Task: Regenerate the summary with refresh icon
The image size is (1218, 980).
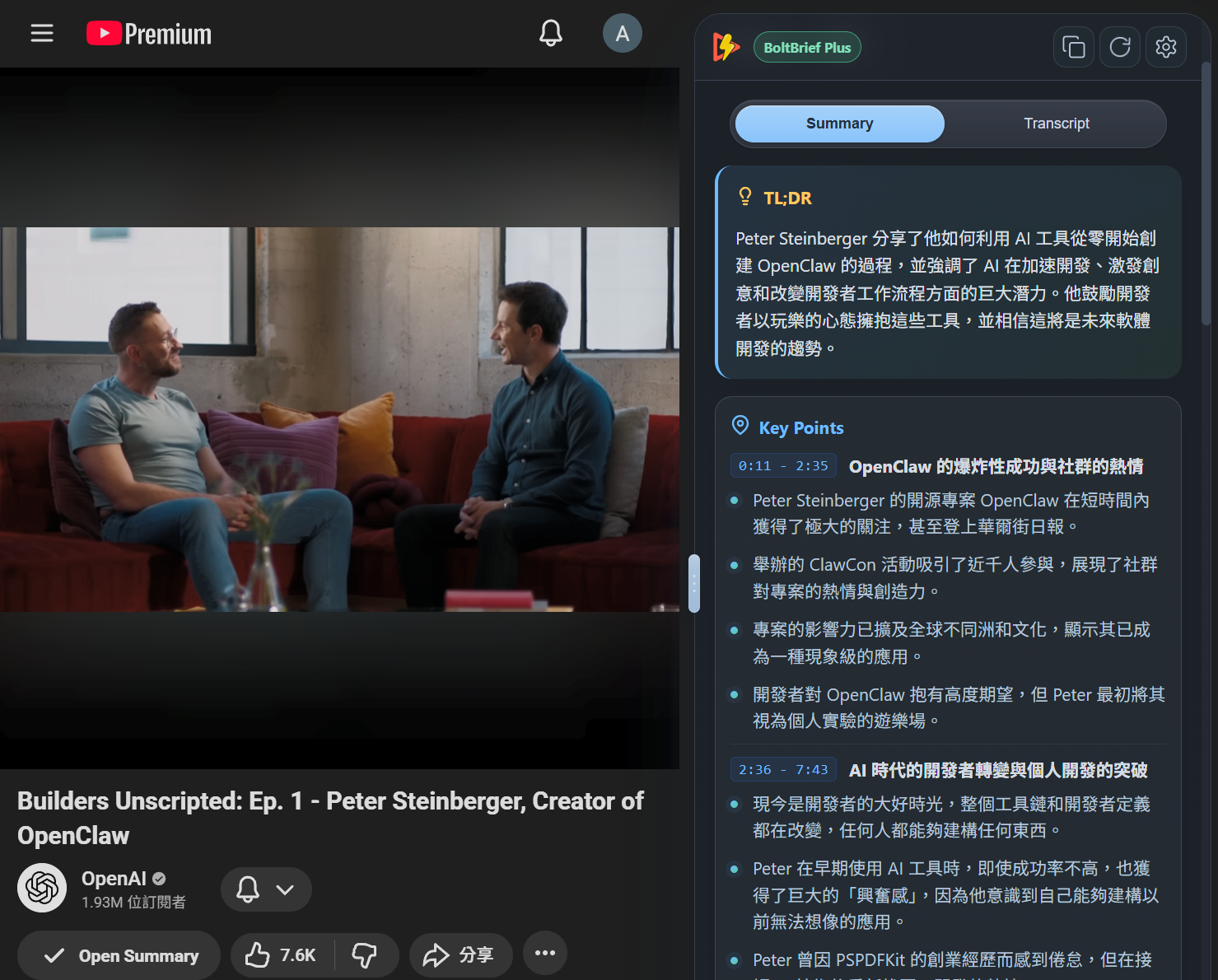Action: [x=1120, y=47]
